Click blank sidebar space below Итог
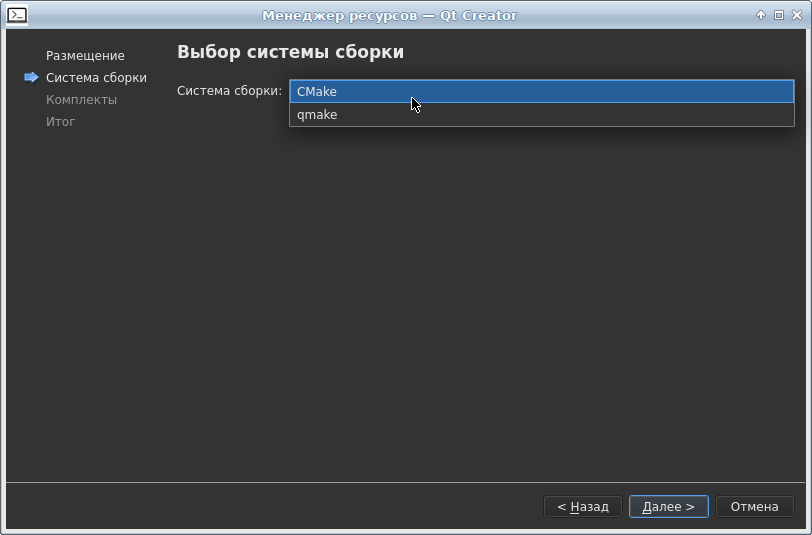812x535 pixels. (x=85, y=300)
